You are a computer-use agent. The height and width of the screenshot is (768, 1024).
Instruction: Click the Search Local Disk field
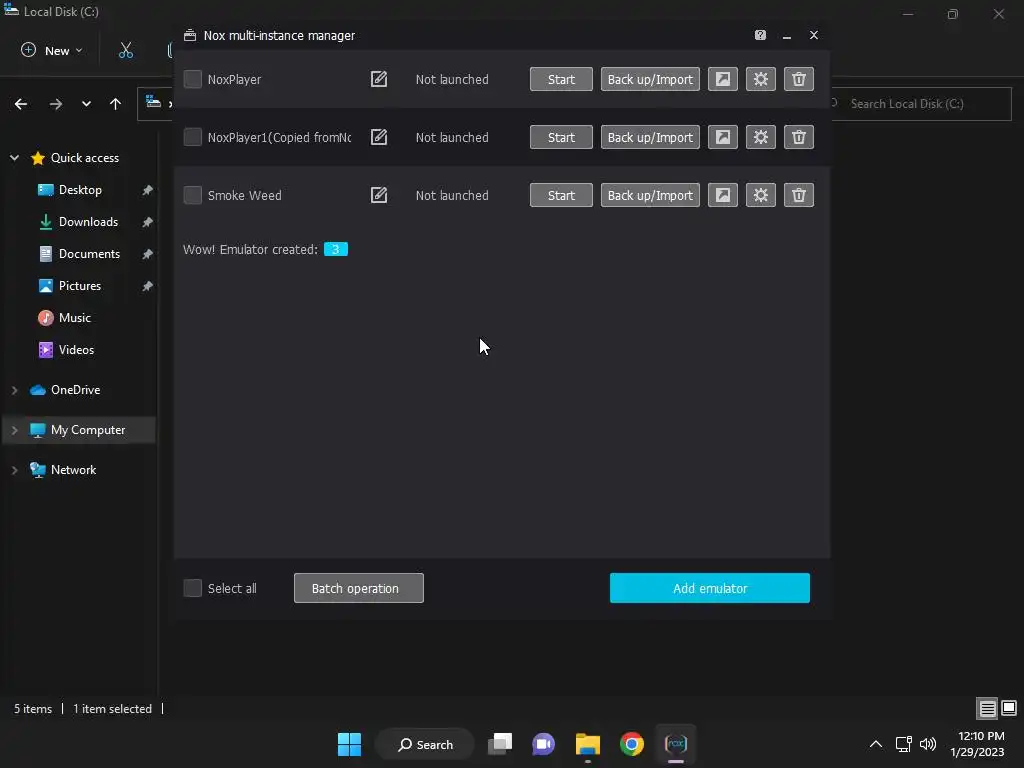[x=921, y=104]
